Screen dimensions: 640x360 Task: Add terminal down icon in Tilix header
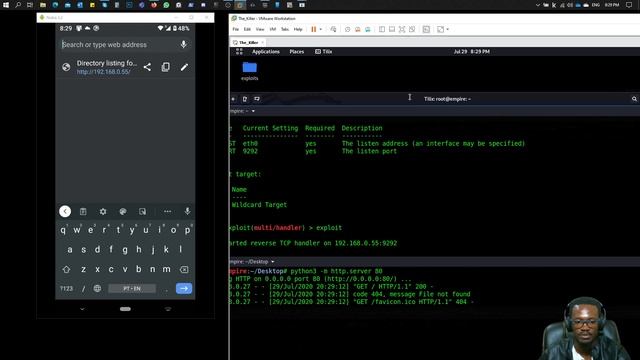pyautogui.click(x=257, y=99)
